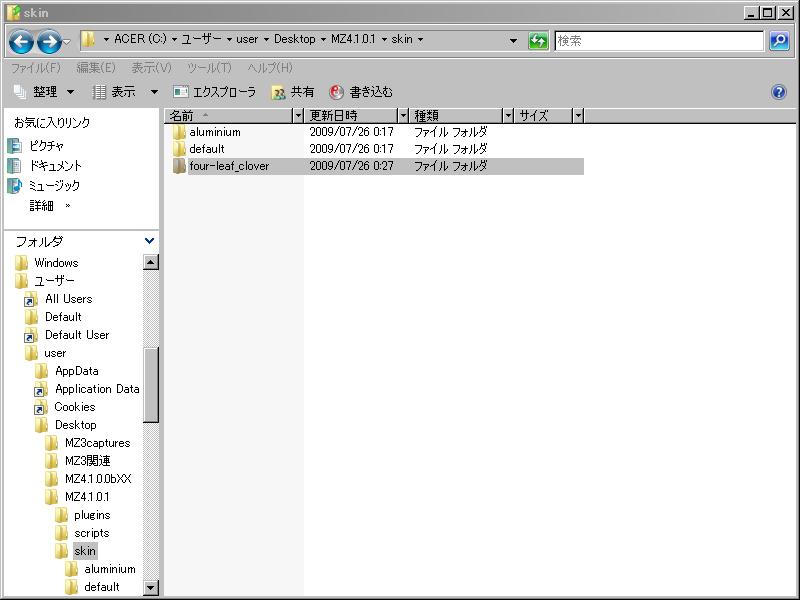Open the ツール(T) menu
The height and width of the screenshot is (600, 800).
[208, 68]
